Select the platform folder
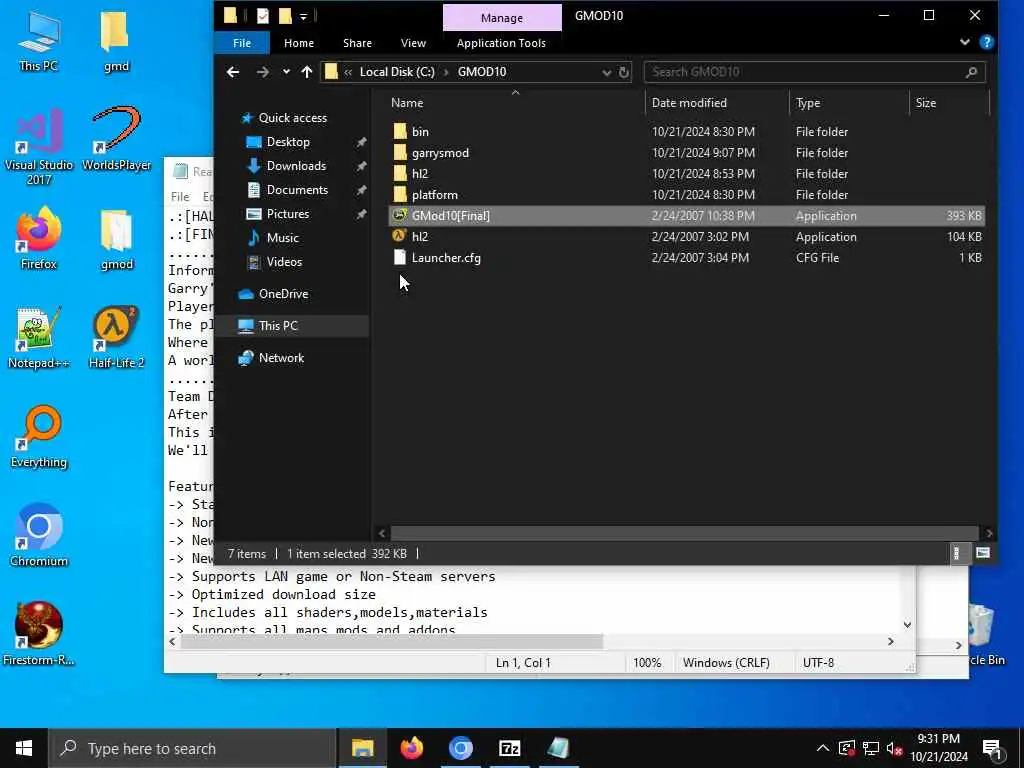 686,195
